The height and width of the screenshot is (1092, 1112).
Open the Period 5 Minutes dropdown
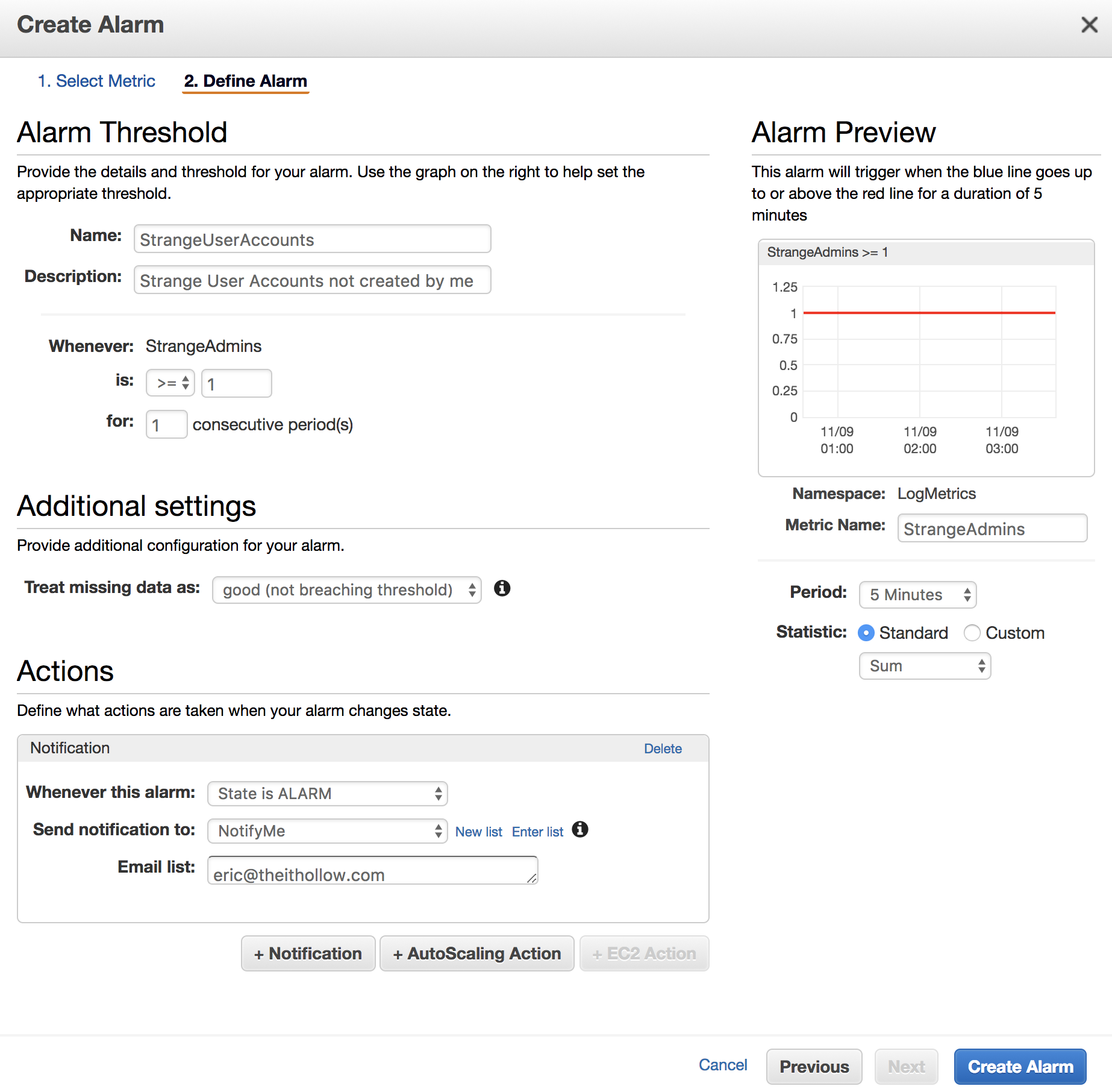pos(917,595)
